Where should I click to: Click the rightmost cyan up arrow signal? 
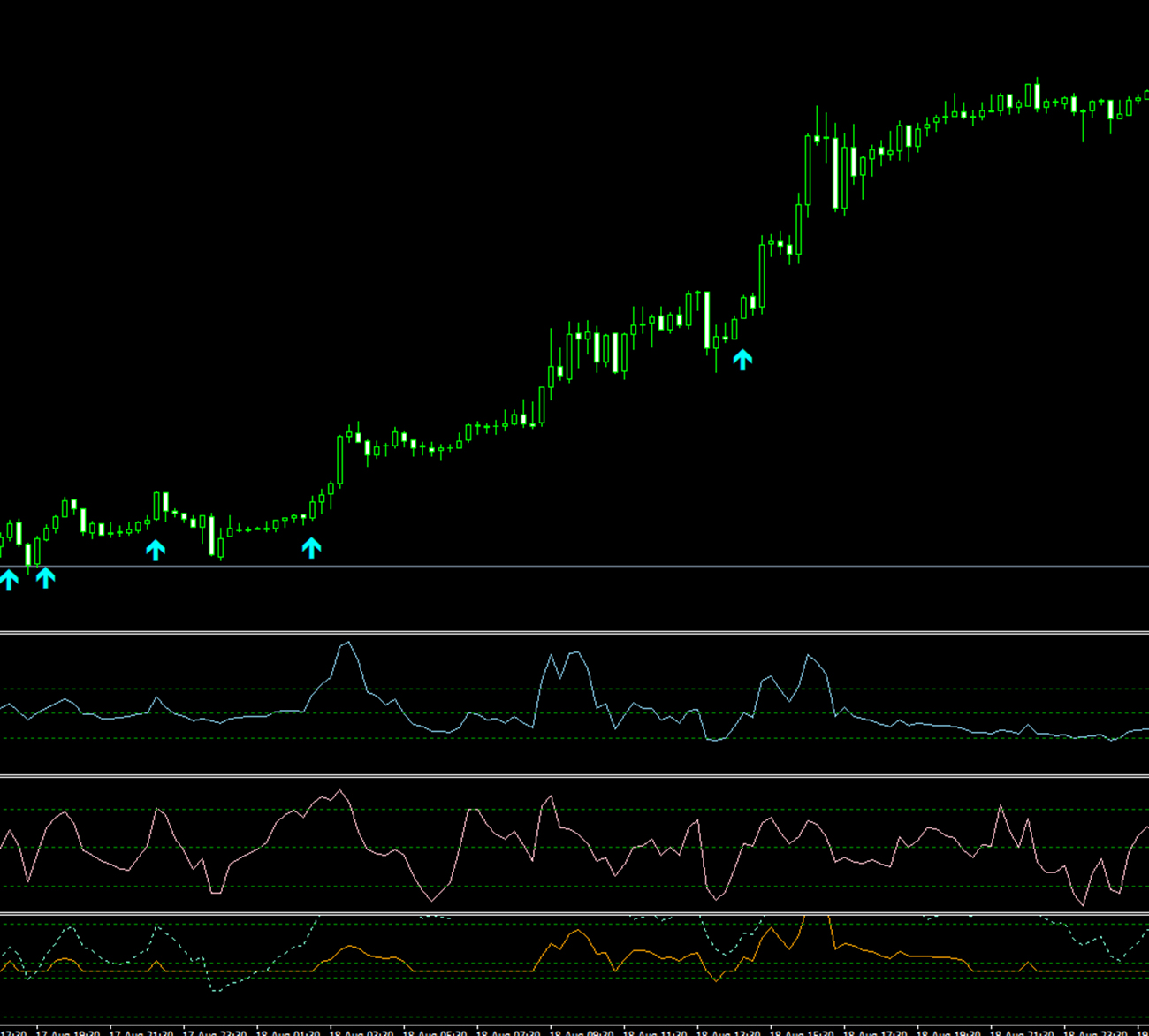click(742, 359)
